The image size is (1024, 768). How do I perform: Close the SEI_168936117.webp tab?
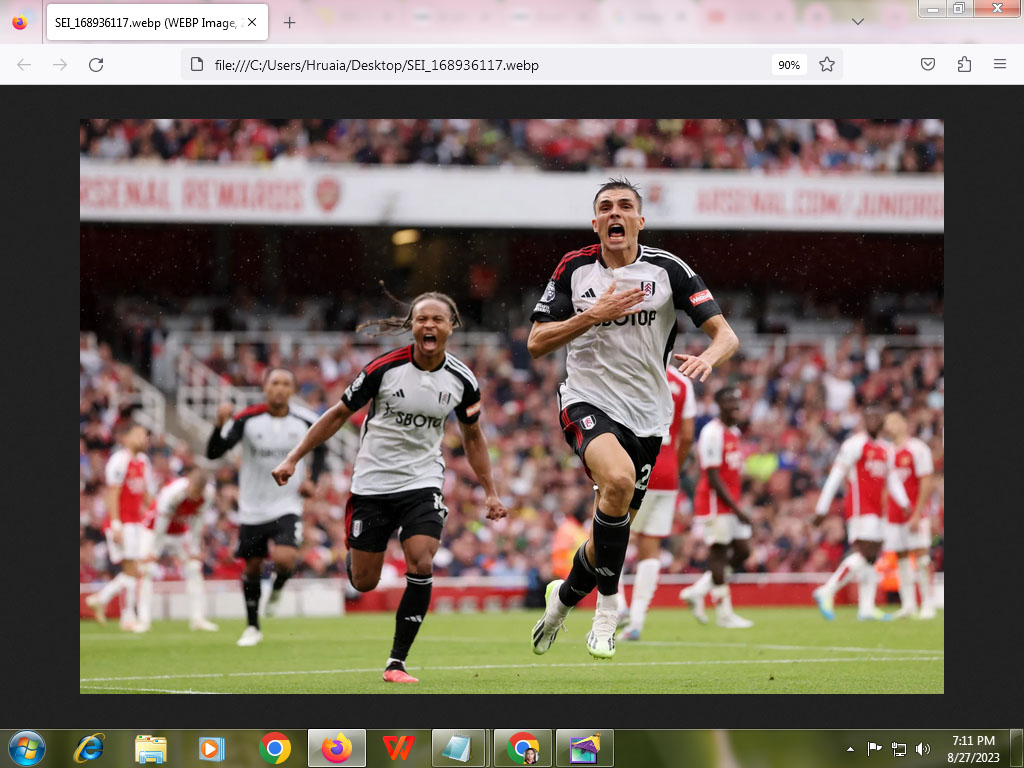251,22
